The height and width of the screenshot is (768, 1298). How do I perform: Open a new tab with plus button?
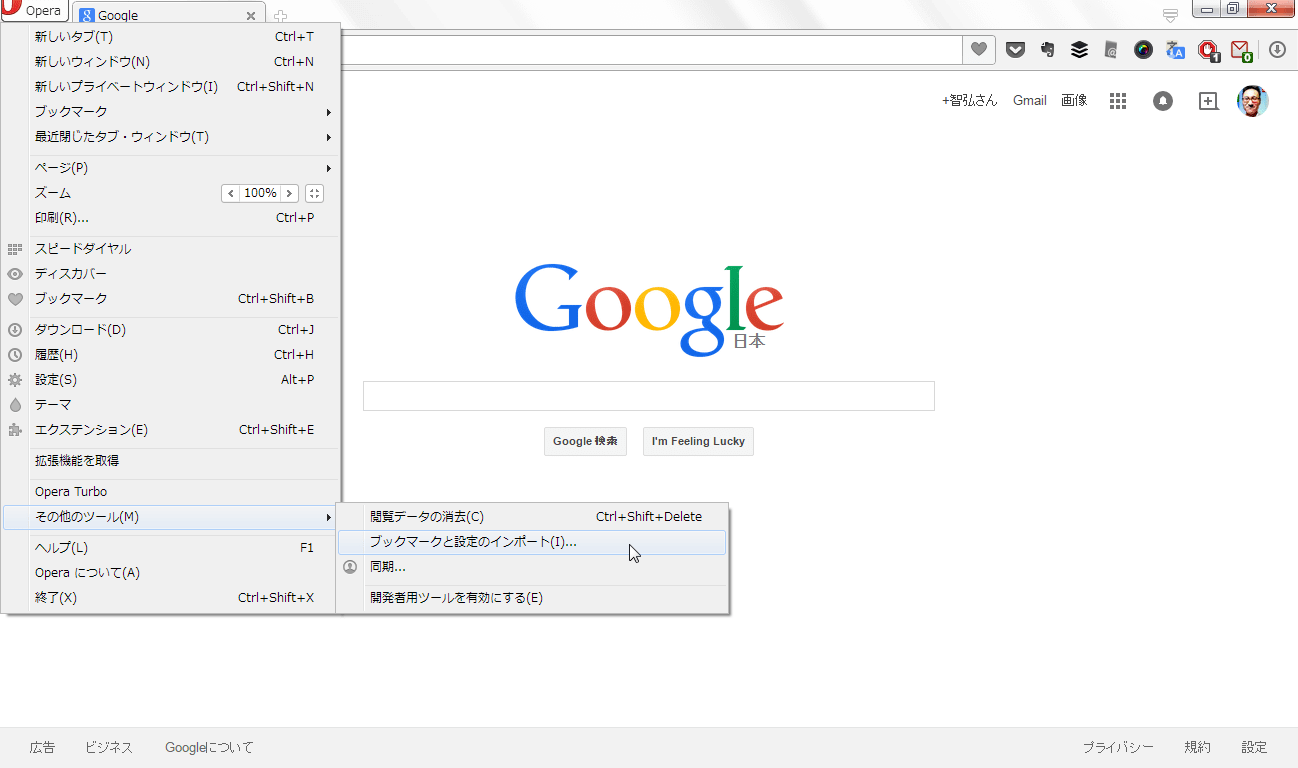pyautogui.click(x=281, y=16)
